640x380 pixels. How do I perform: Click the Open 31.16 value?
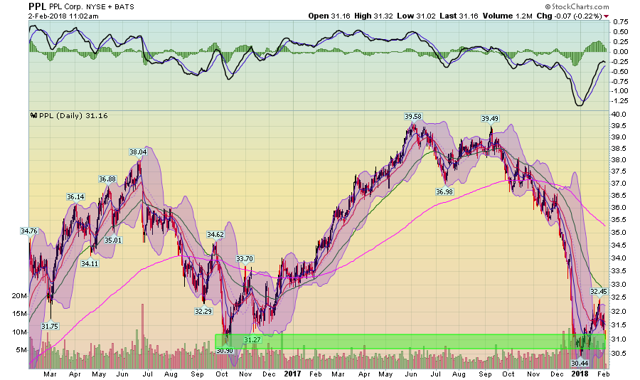[x=330, y=16]
